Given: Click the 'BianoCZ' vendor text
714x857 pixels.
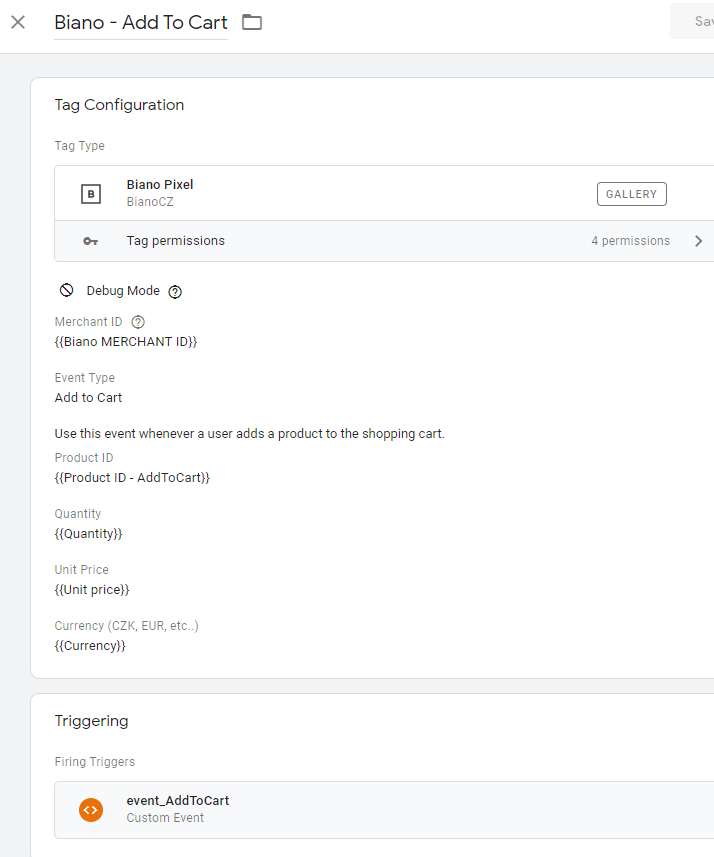Looking at the screenshot, I should 150,202.
